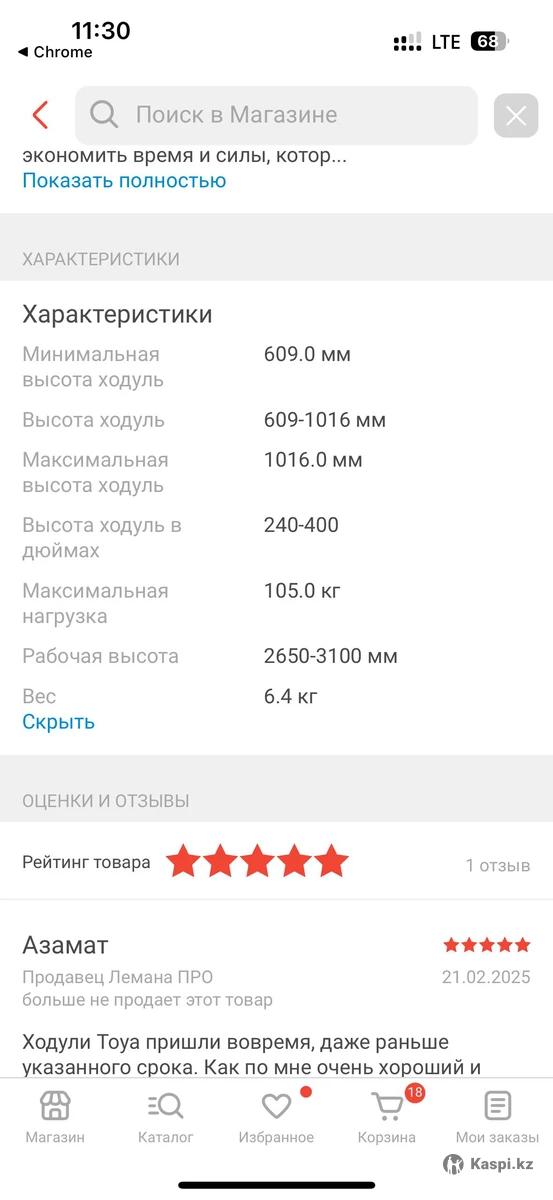This screenshot has width=553, height=1200.
Task: Tap reviewer name Азамат
Action: point(65,945)
